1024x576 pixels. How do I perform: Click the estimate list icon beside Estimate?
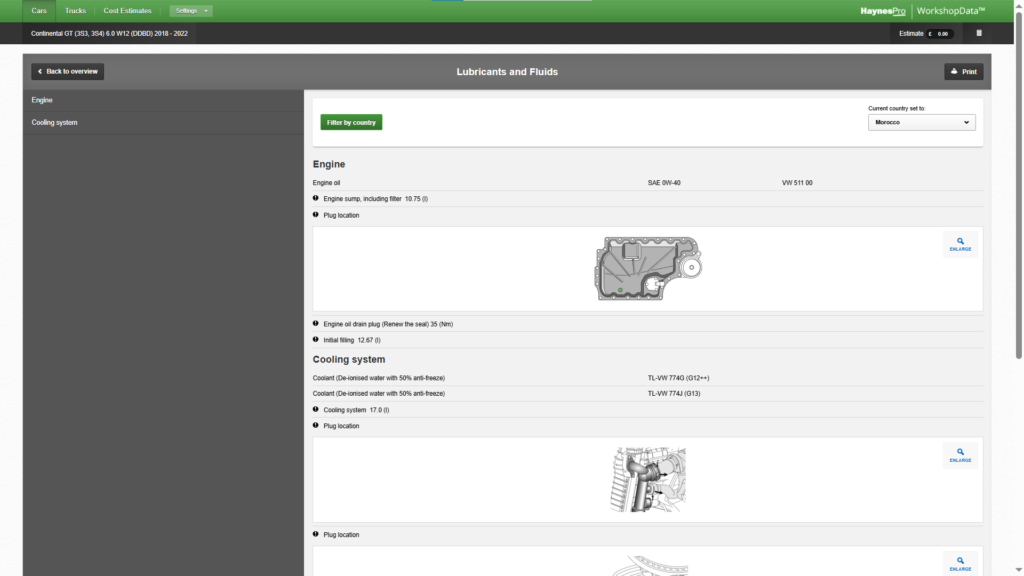(x=979, y=33)
